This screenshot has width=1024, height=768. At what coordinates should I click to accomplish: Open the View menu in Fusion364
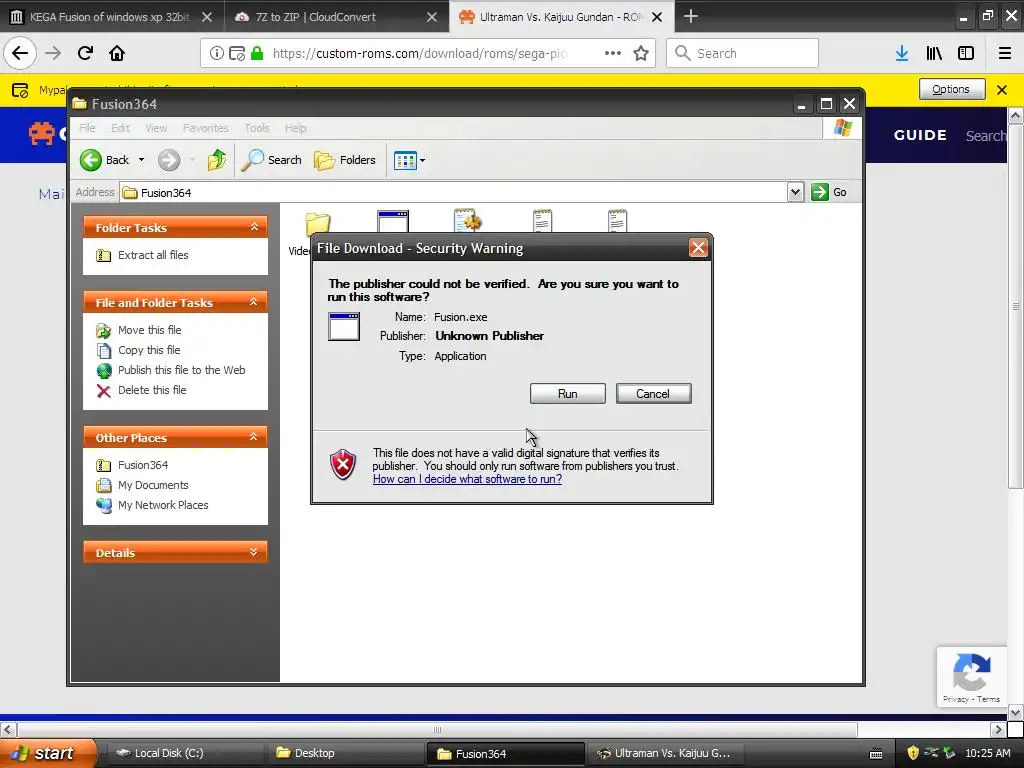tap(156, 128)
